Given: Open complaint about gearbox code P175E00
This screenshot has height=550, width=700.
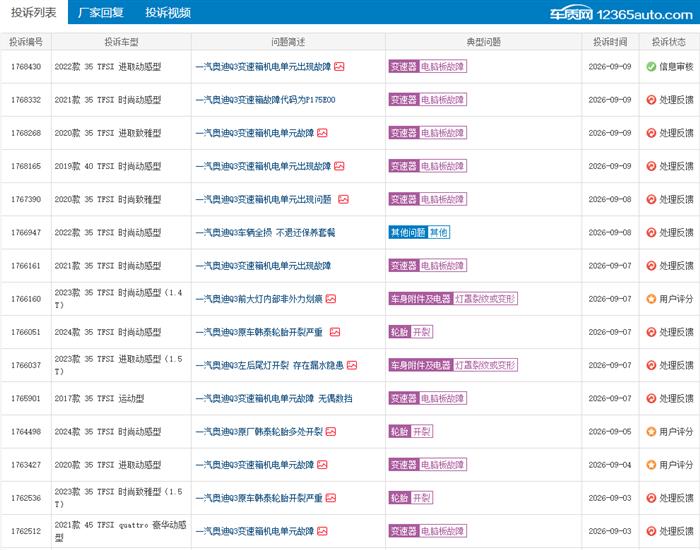Looking at the screenshot, I should click(x=266, y=100).
